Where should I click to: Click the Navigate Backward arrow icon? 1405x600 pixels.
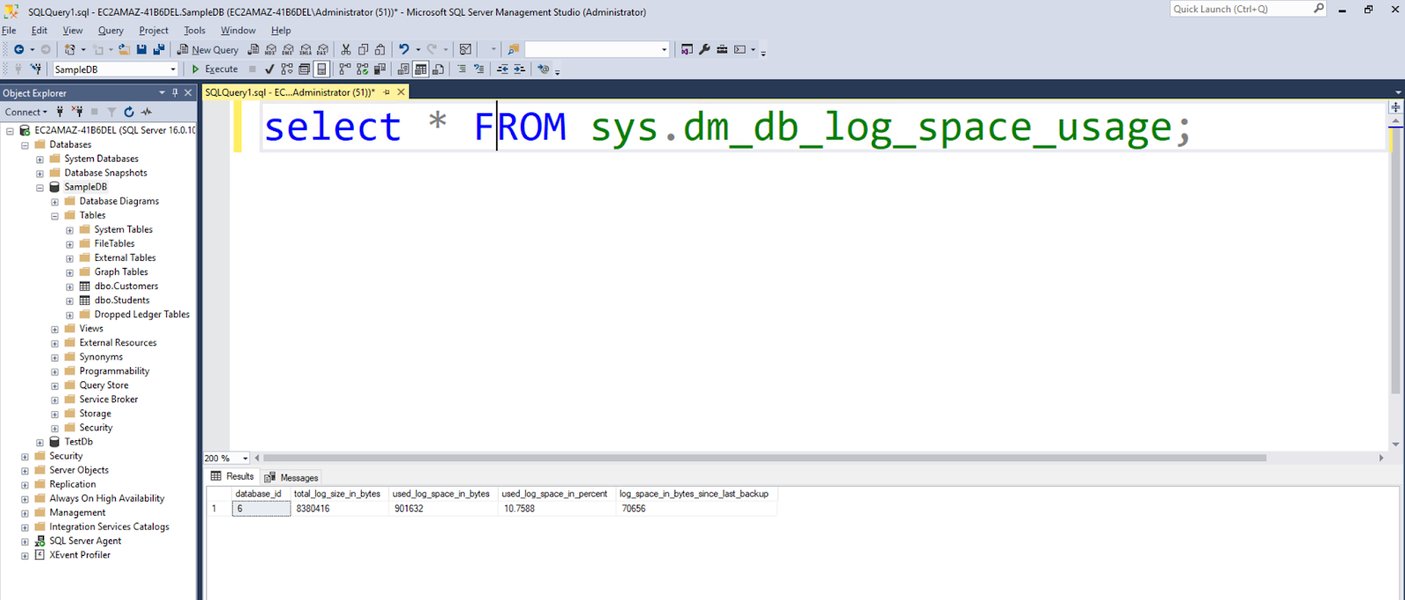18,49
